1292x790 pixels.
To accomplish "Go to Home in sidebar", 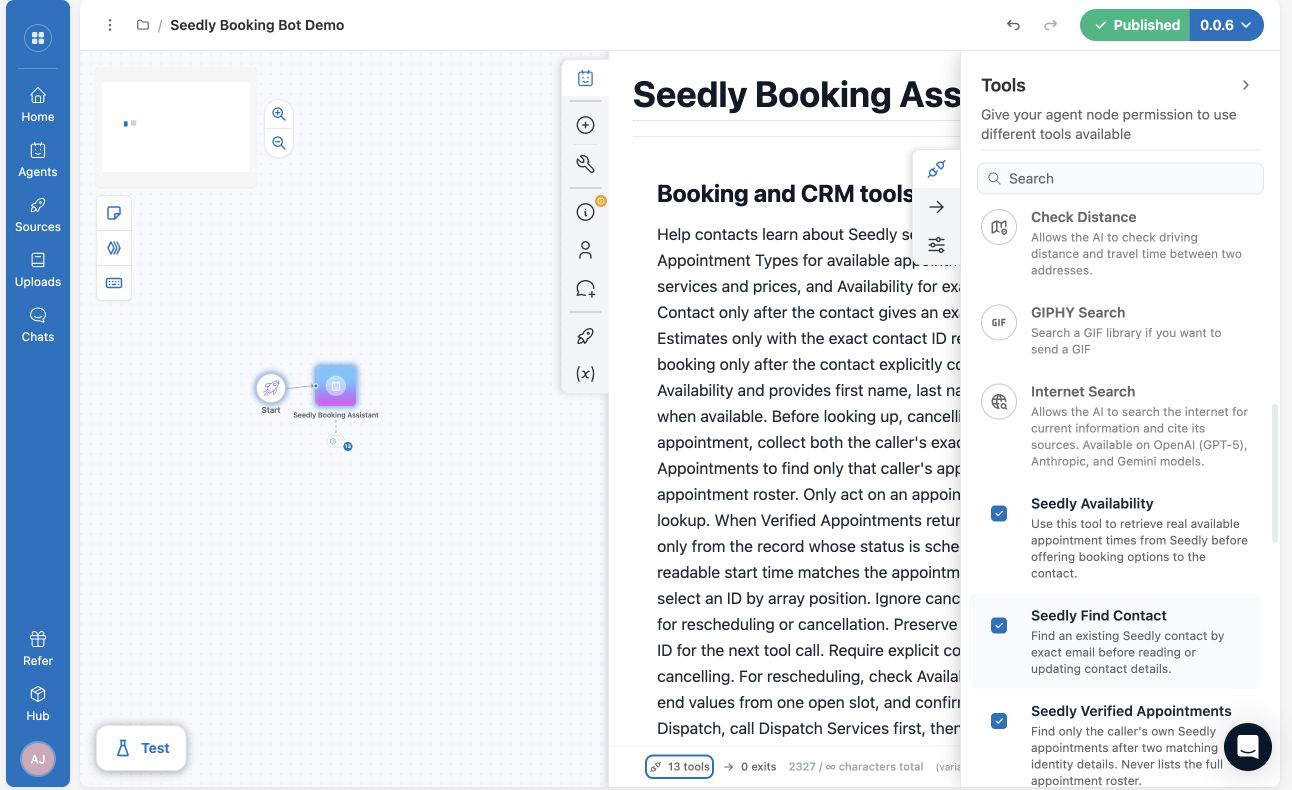I will pyautogui.click(x=38, y=104).
